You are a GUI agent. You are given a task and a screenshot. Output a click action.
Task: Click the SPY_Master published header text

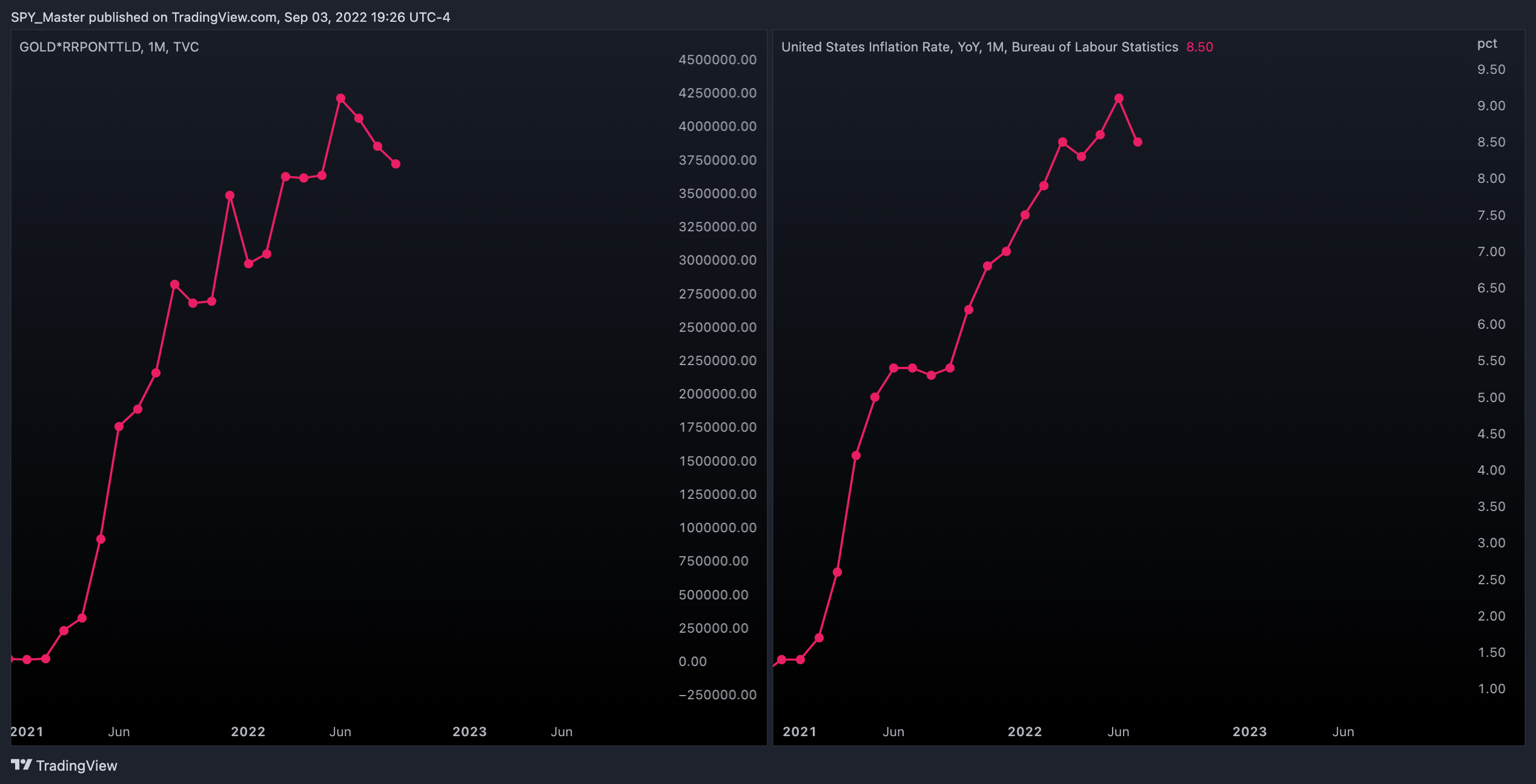click(230, 17)
